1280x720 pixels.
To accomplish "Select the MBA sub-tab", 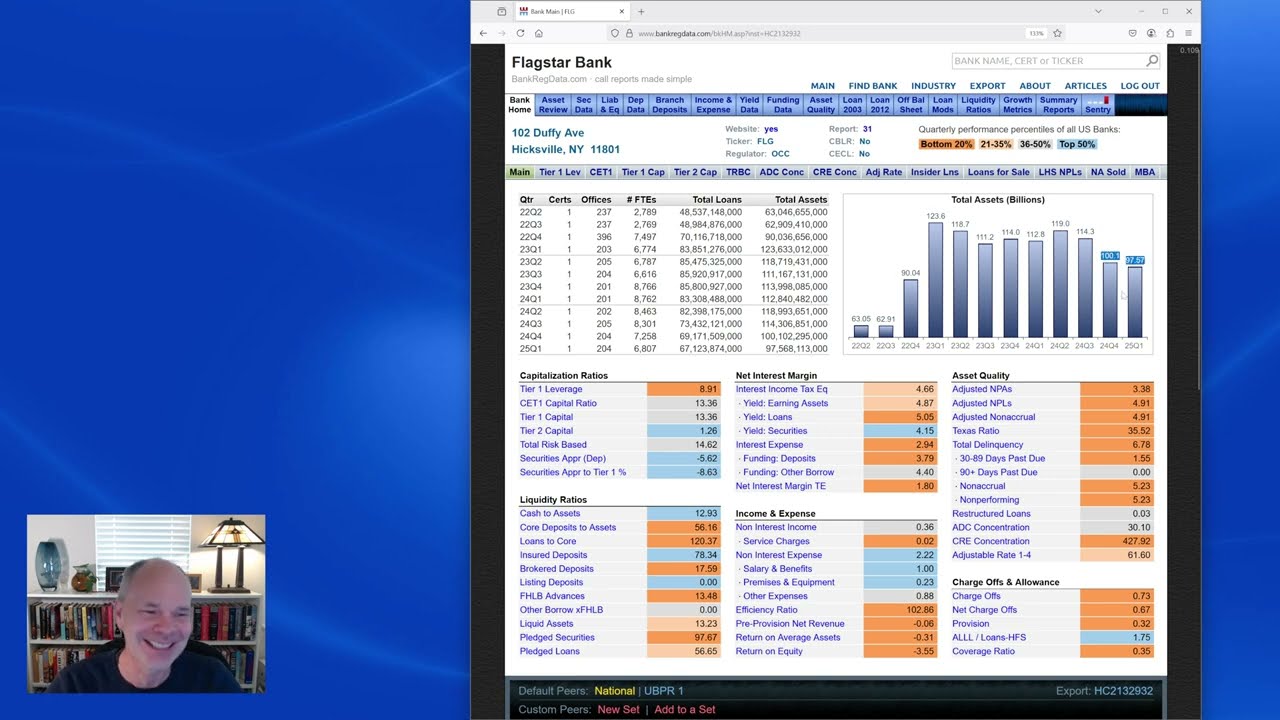I will pos(1145,172).
